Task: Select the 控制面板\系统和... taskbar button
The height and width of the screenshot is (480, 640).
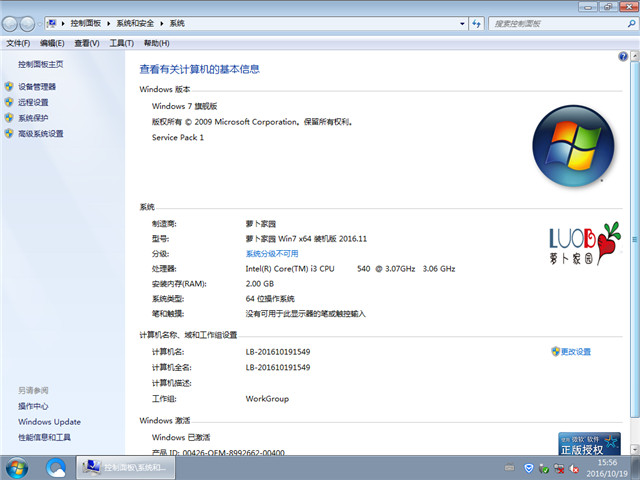Action: coord(126,468)
